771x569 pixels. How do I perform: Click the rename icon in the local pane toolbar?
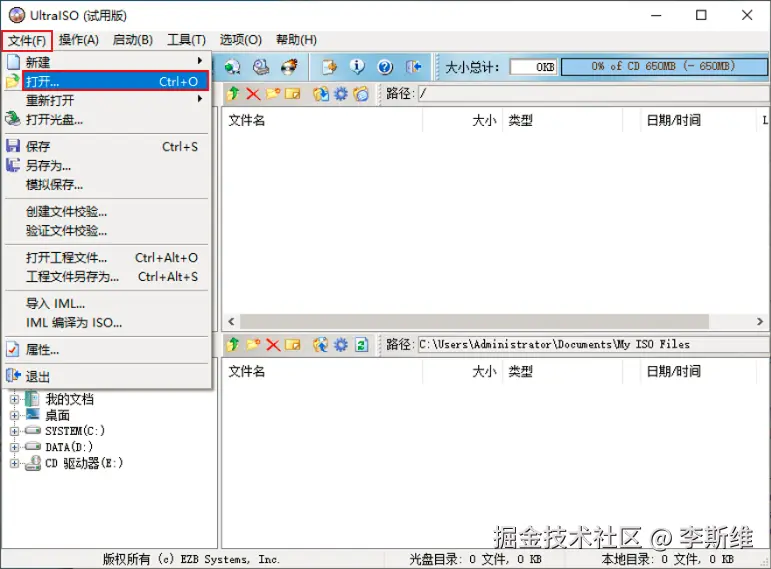pos(293,345)
